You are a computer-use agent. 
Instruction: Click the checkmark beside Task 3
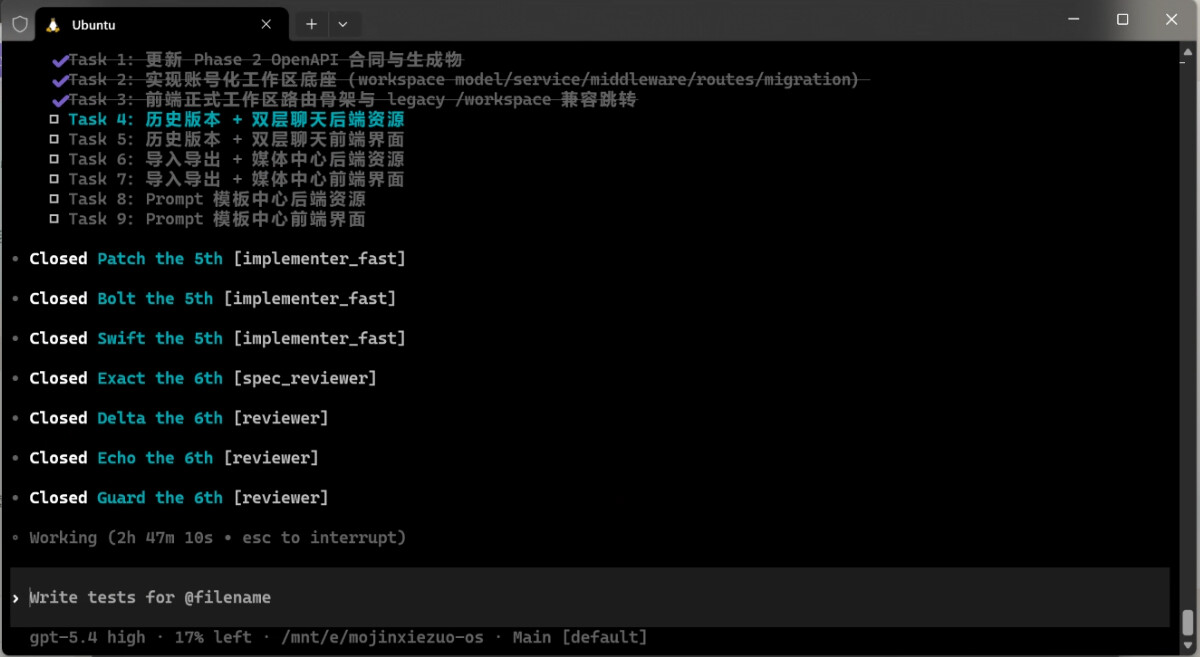(59, 100)
